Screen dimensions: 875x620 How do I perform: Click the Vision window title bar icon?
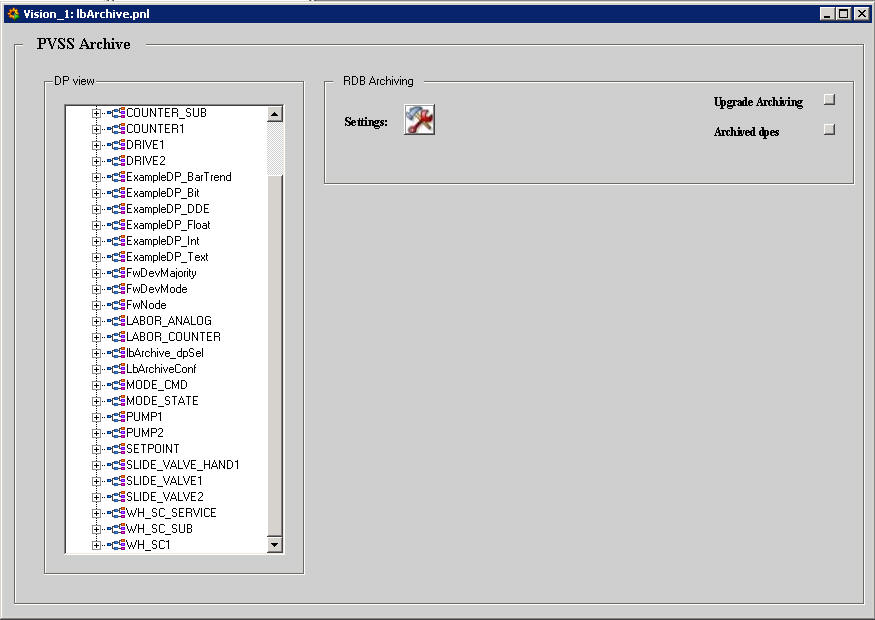point(13,14)
